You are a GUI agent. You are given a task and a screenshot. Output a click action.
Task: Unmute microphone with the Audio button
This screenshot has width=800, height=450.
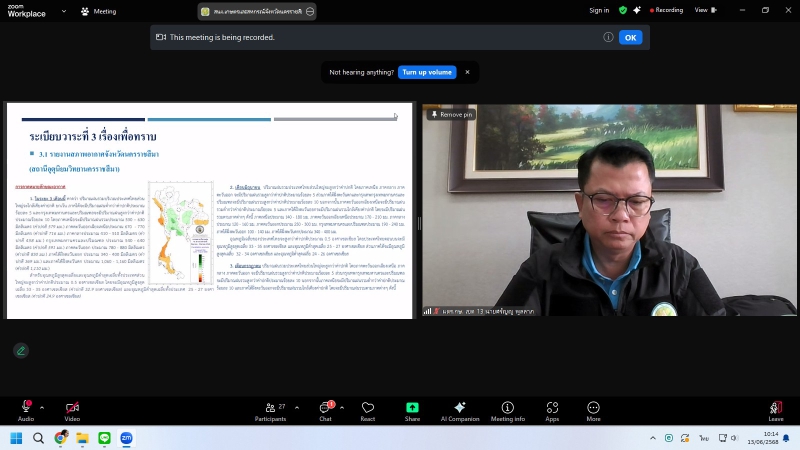pyautogui.click(x=25, y=409)
